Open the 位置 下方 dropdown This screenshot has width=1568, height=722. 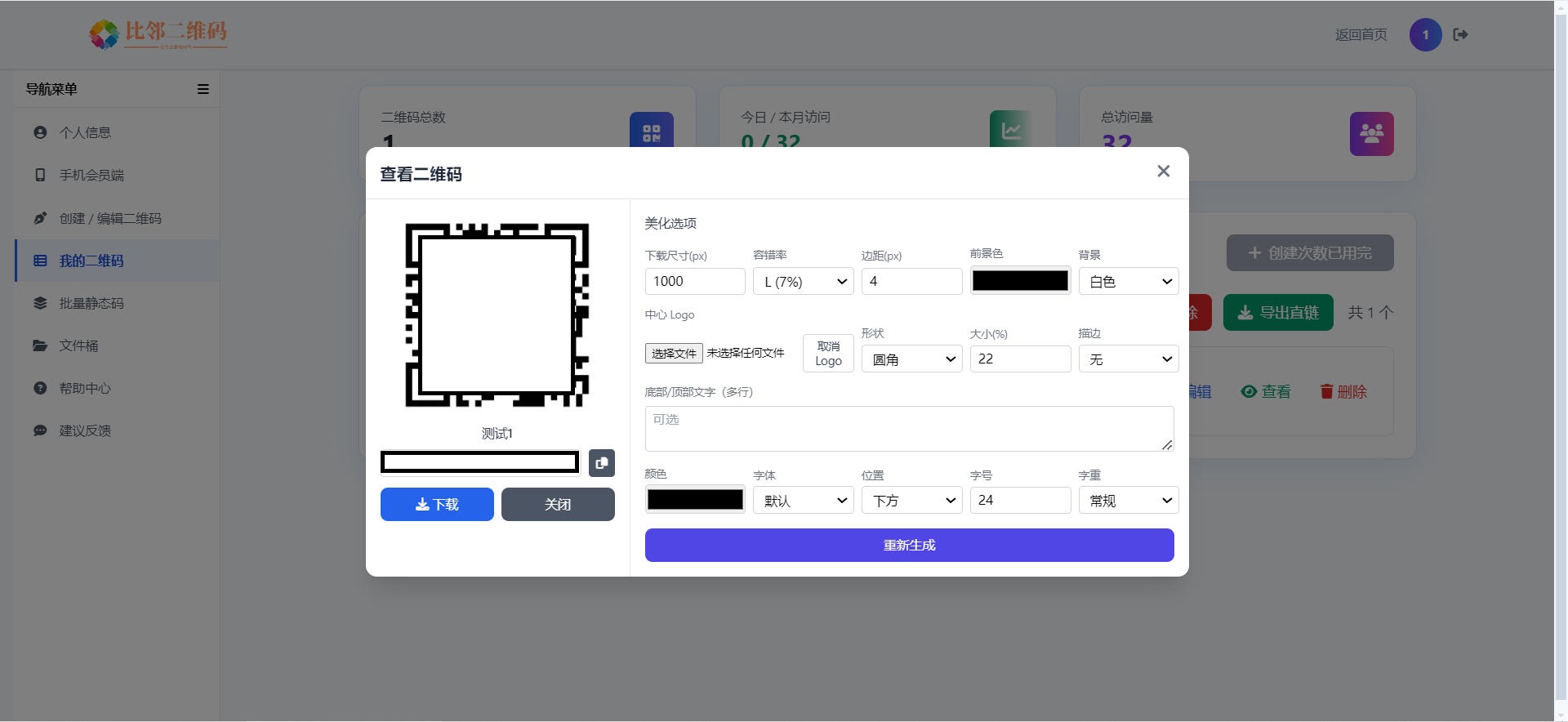pos(912,500)
